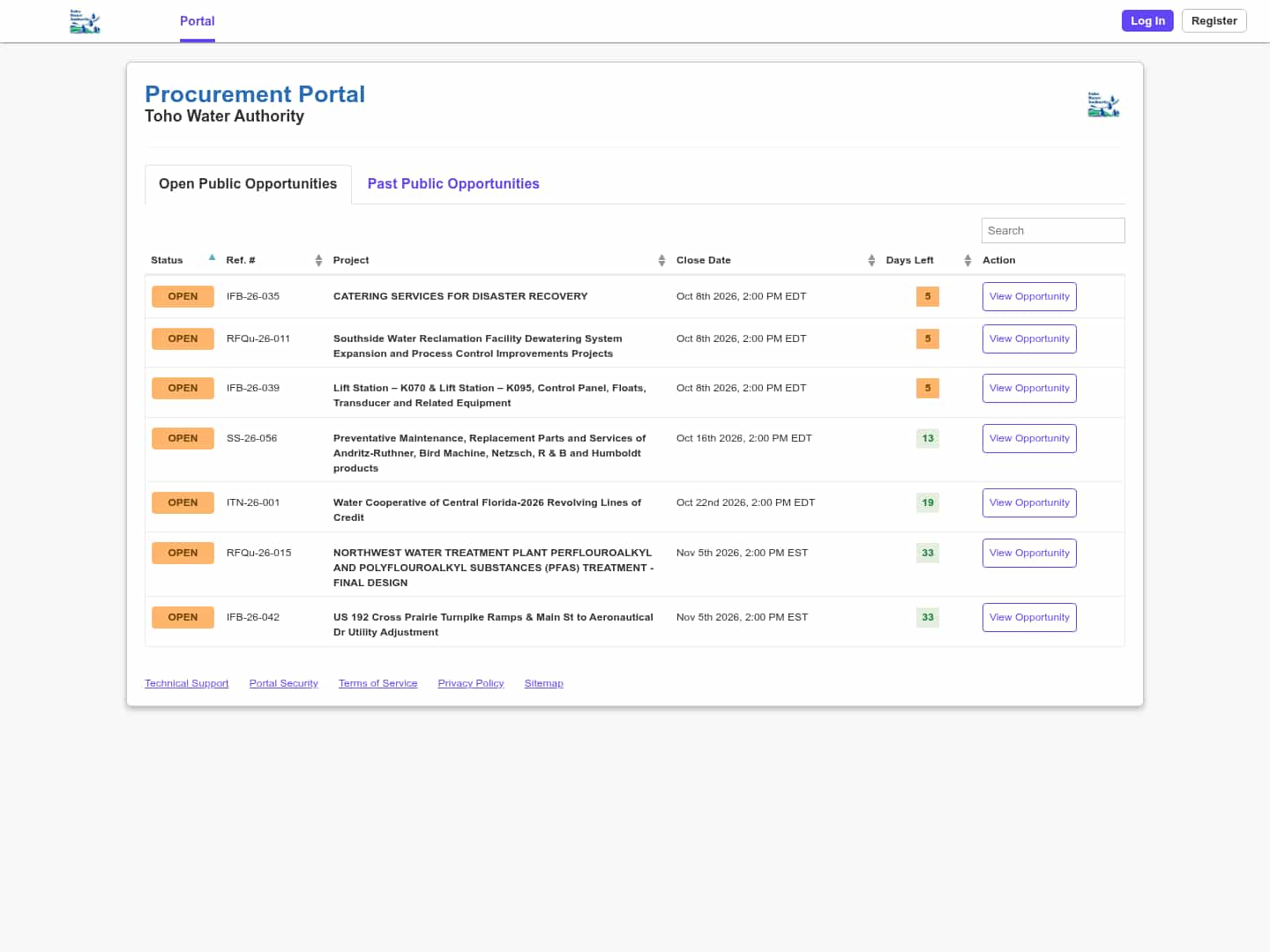This screenshot has height=952, width=1270.
Task: Click the Sitemap footer link
Action: (543, 683)
